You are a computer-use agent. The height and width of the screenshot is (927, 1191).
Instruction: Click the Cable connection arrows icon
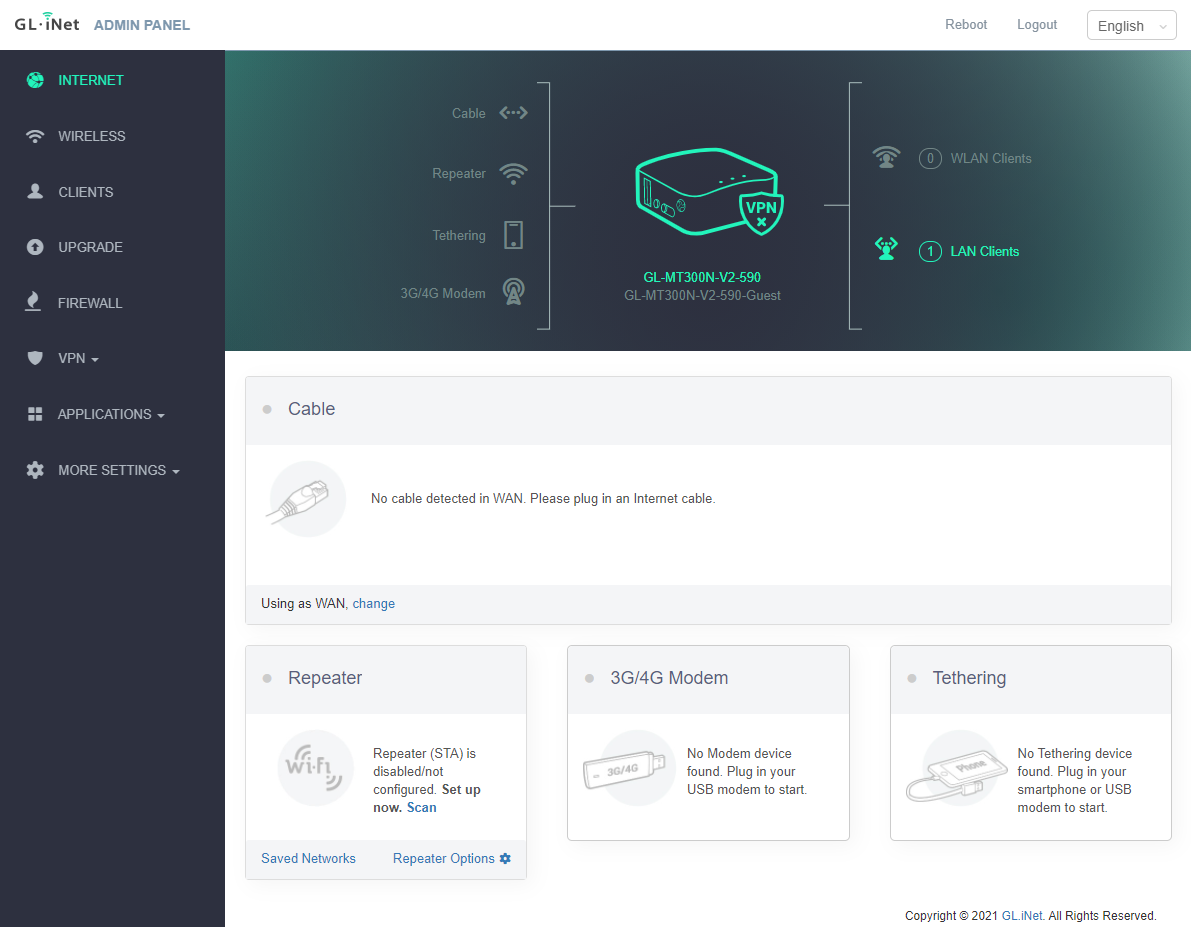[513, 113]
